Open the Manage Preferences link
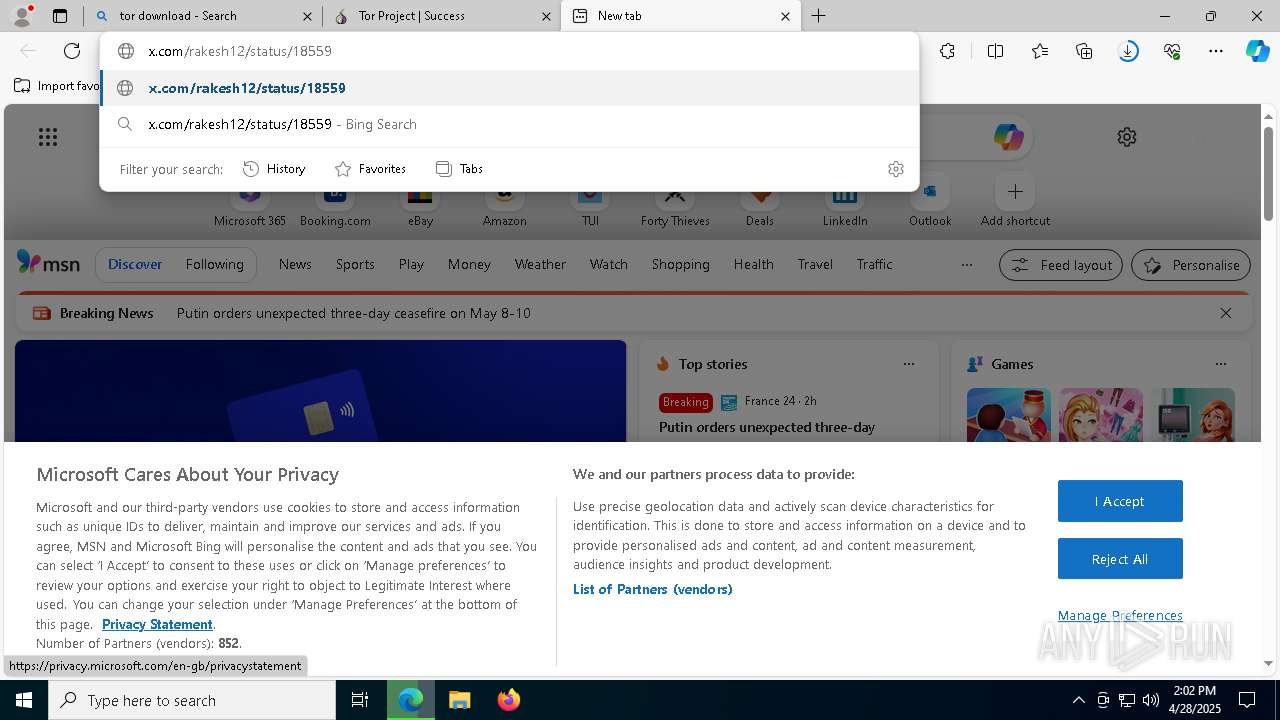 1120,615
